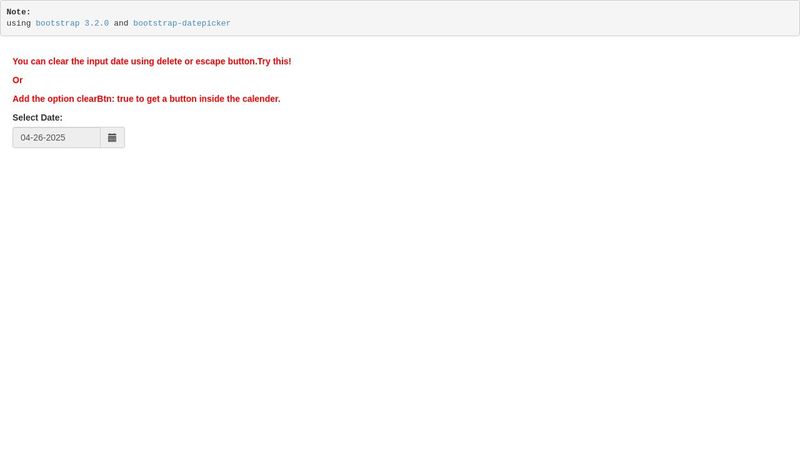Screen dimensions: 800x450
Task: Click the bold "Note:" heading
Action: (18, 12)
